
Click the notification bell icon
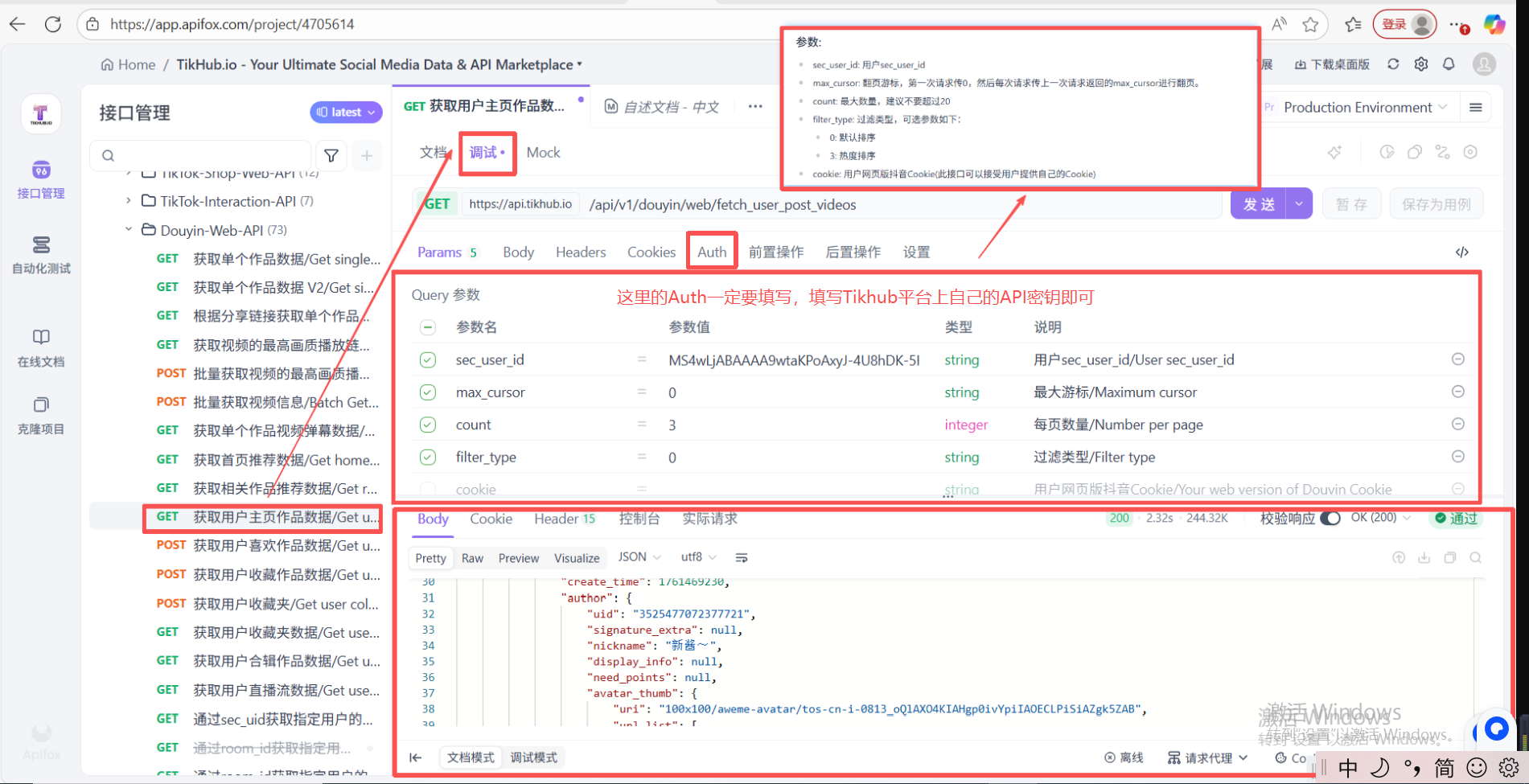[1449, 64]
